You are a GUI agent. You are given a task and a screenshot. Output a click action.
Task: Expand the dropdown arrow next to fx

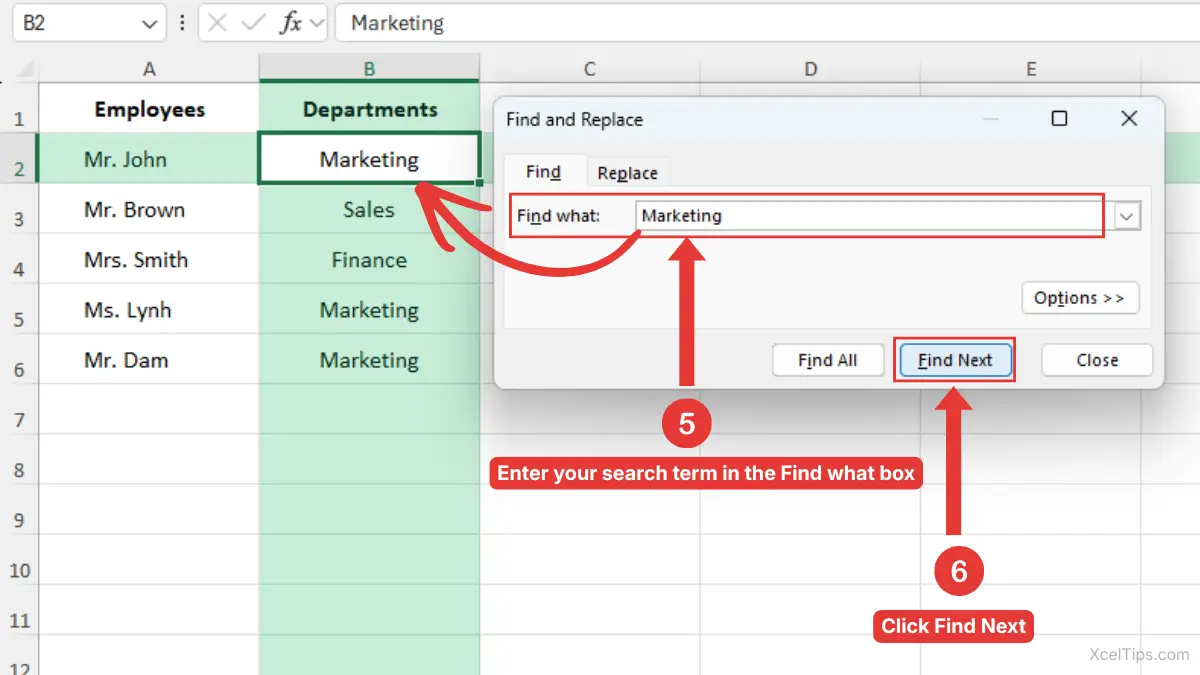pos(316,23)
